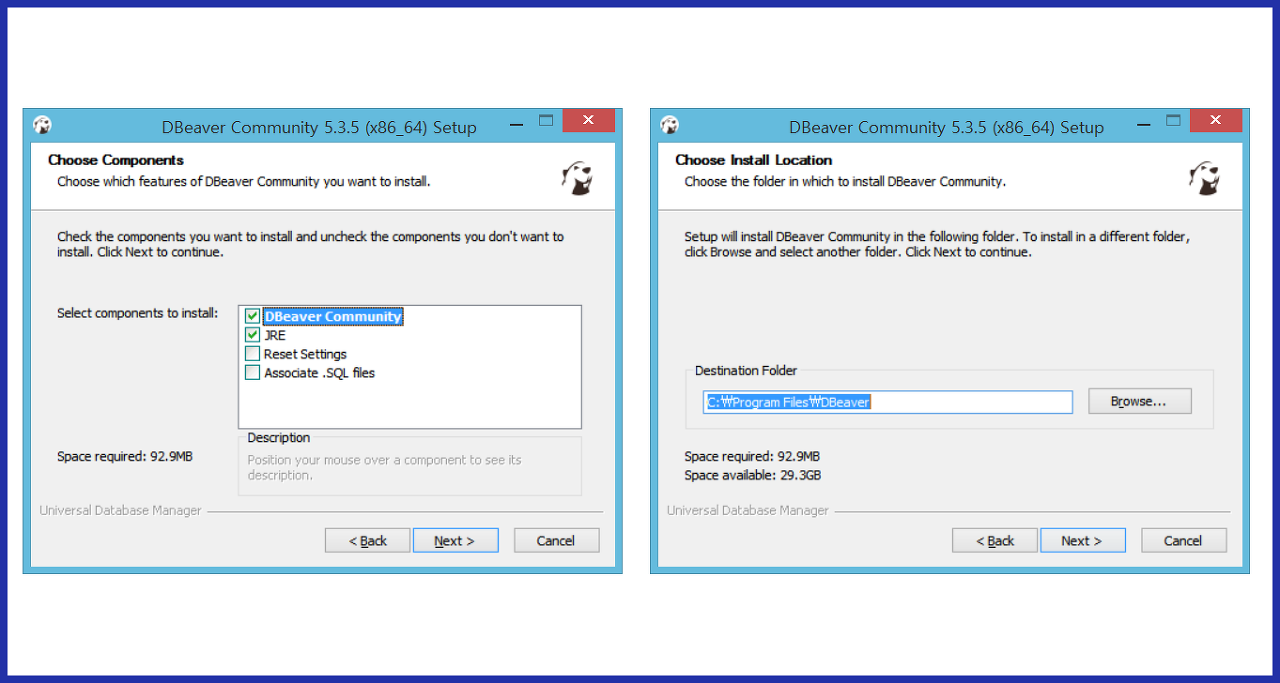
Task: Click the Description box placeholder text
Action: (385, 467)
